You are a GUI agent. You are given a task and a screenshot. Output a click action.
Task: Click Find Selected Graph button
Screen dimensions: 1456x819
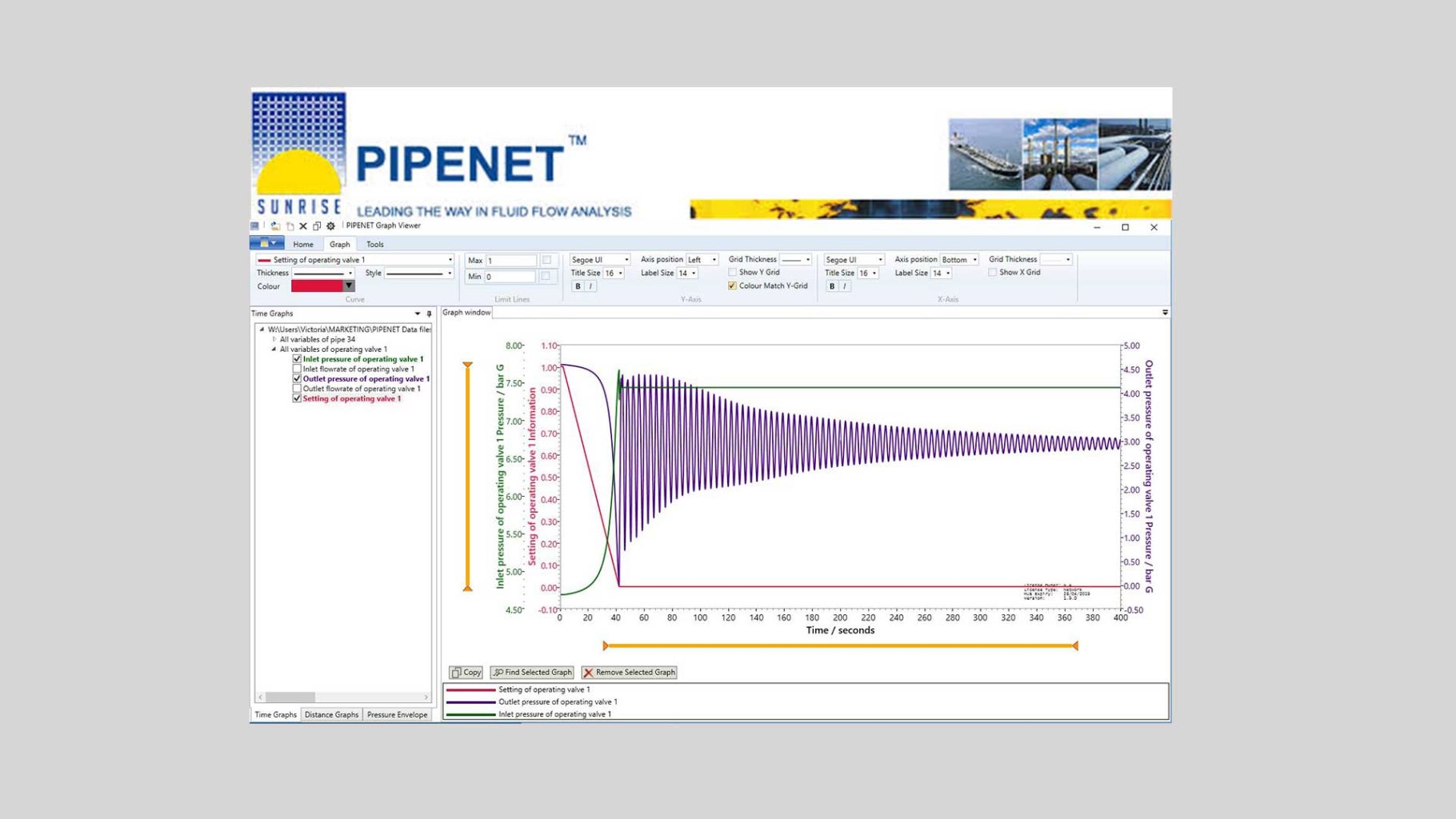(x=532, y=673)
